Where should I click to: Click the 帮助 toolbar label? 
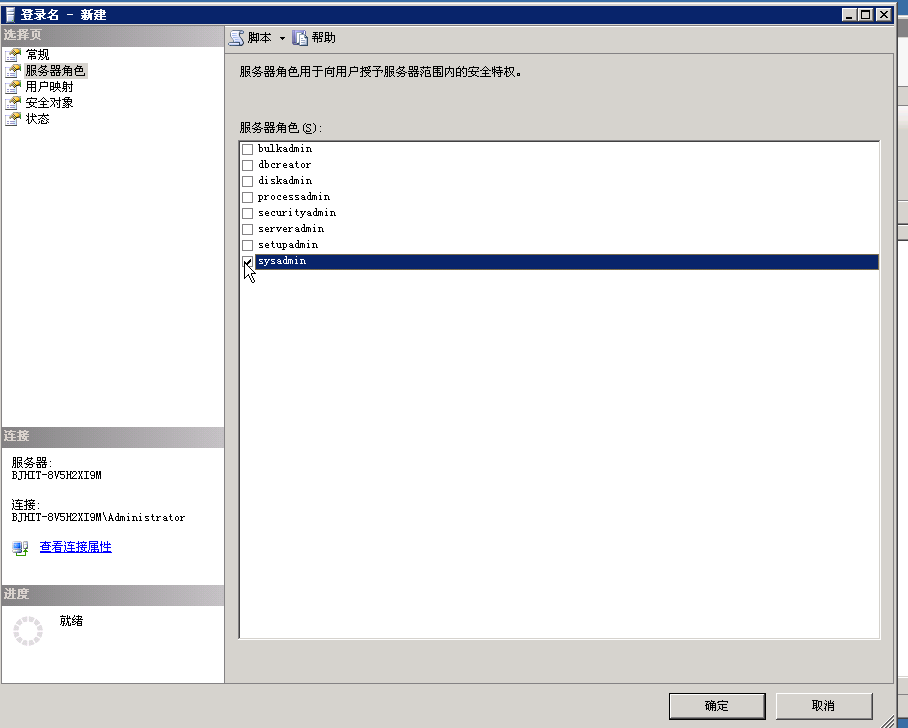(x=323, y=38)
